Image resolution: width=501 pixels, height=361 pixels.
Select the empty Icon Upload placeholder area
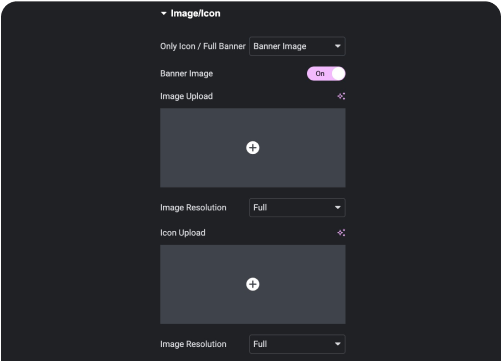(x=253, y=284)
